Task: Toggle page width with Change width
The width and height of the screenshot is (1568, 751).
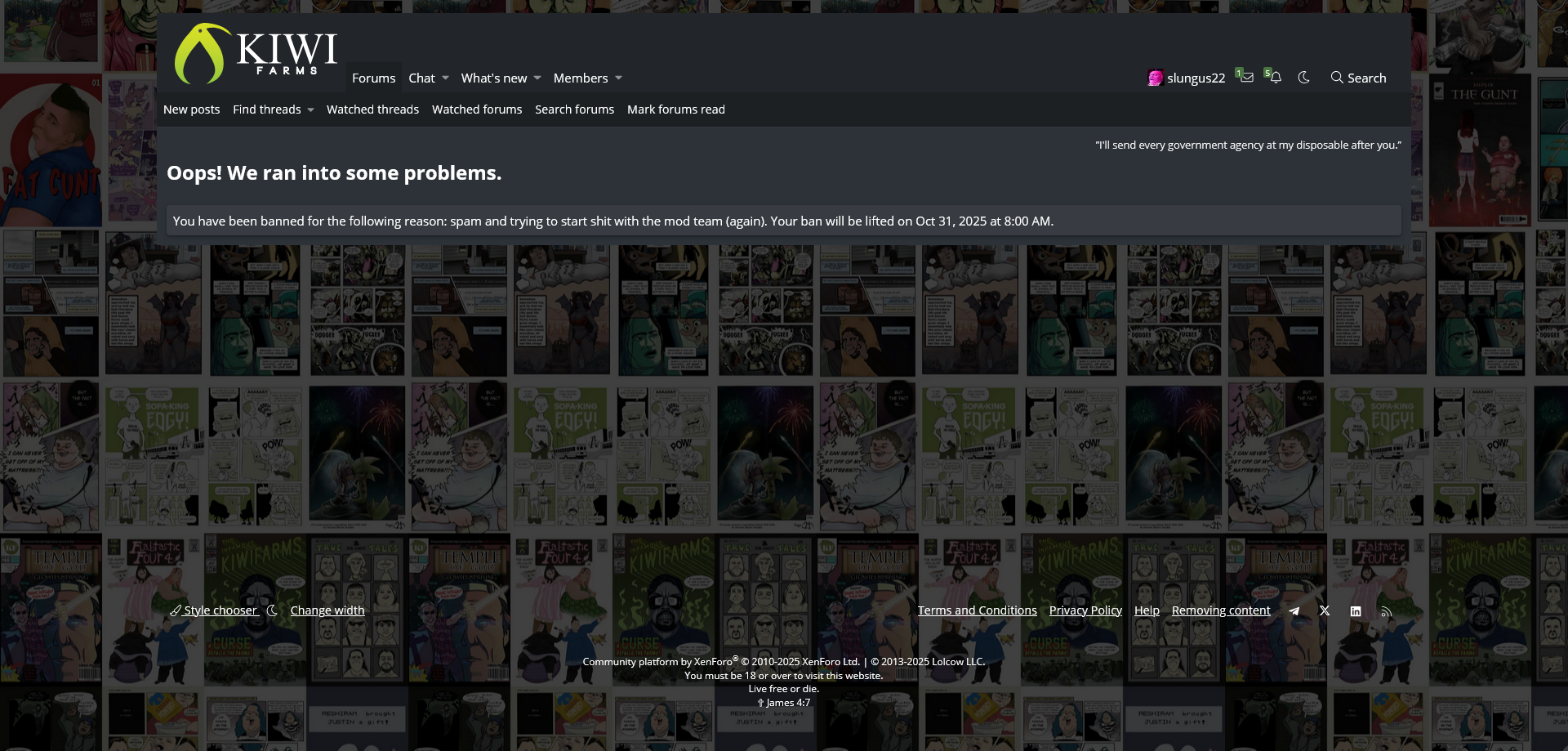Action: 327,610
